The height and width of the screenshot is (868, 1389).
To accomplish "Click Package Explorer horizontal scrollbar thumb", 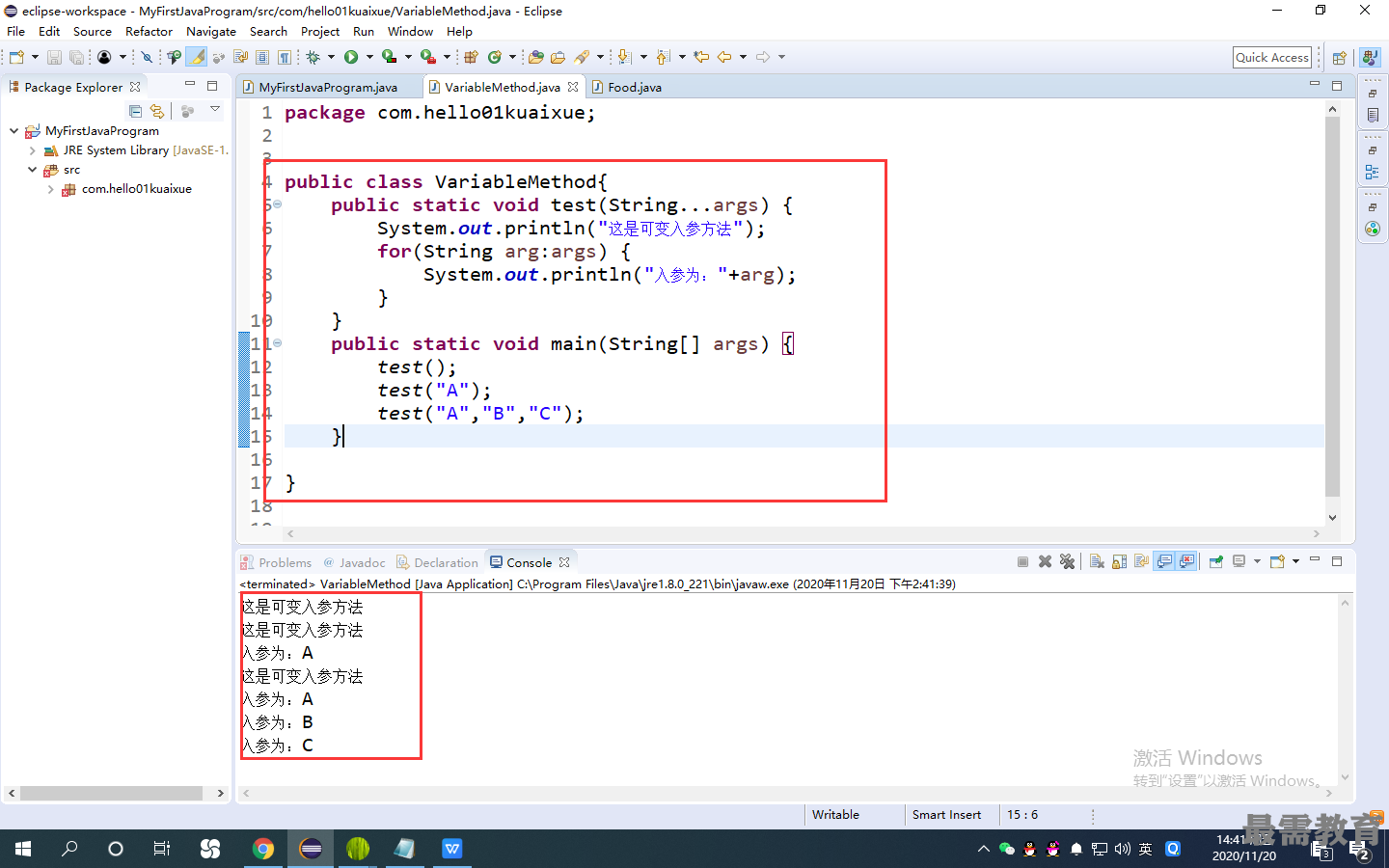I will click(111, 793).
